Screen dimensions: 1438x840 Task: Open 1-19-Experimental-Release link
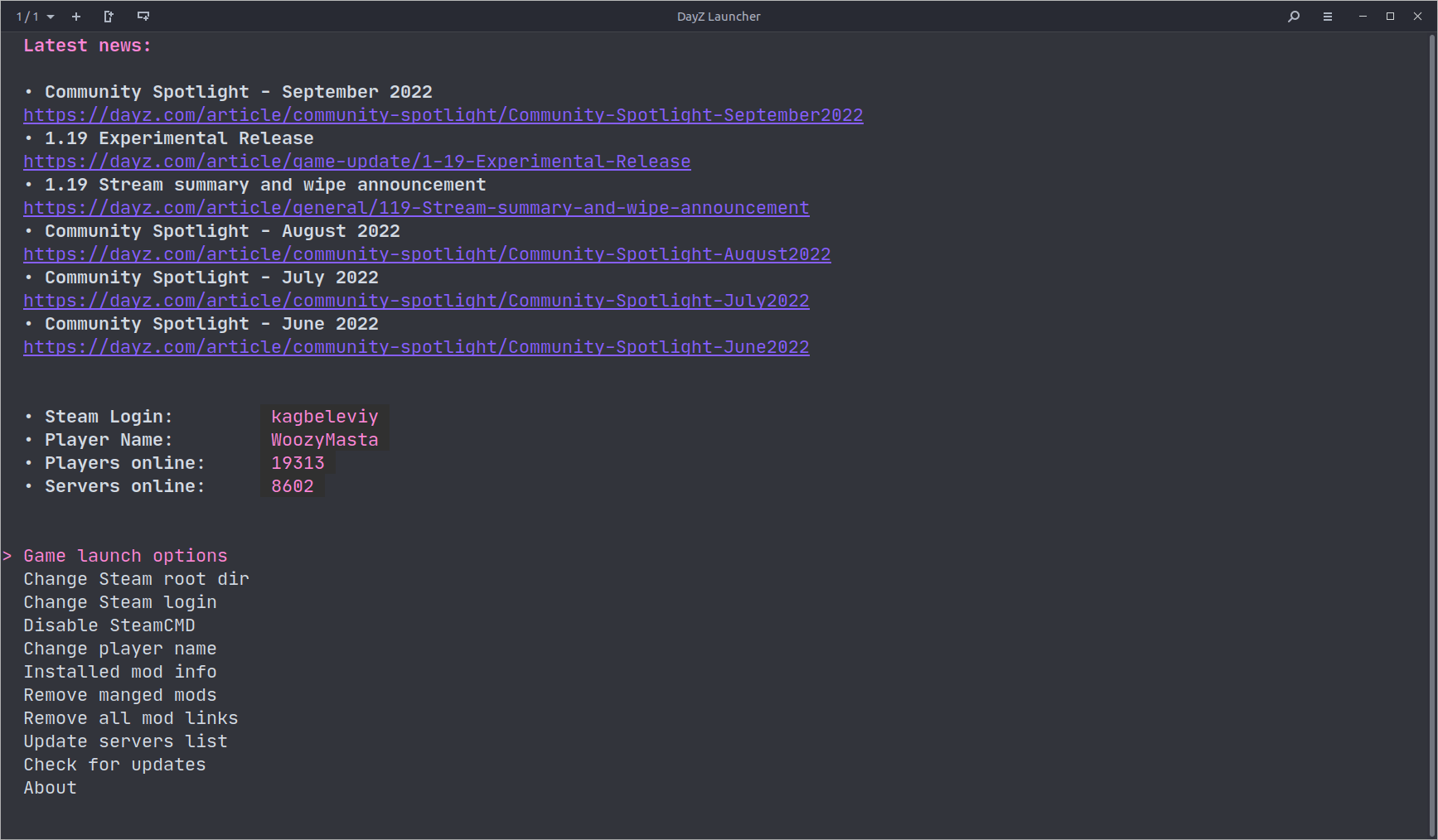[357, 162]
